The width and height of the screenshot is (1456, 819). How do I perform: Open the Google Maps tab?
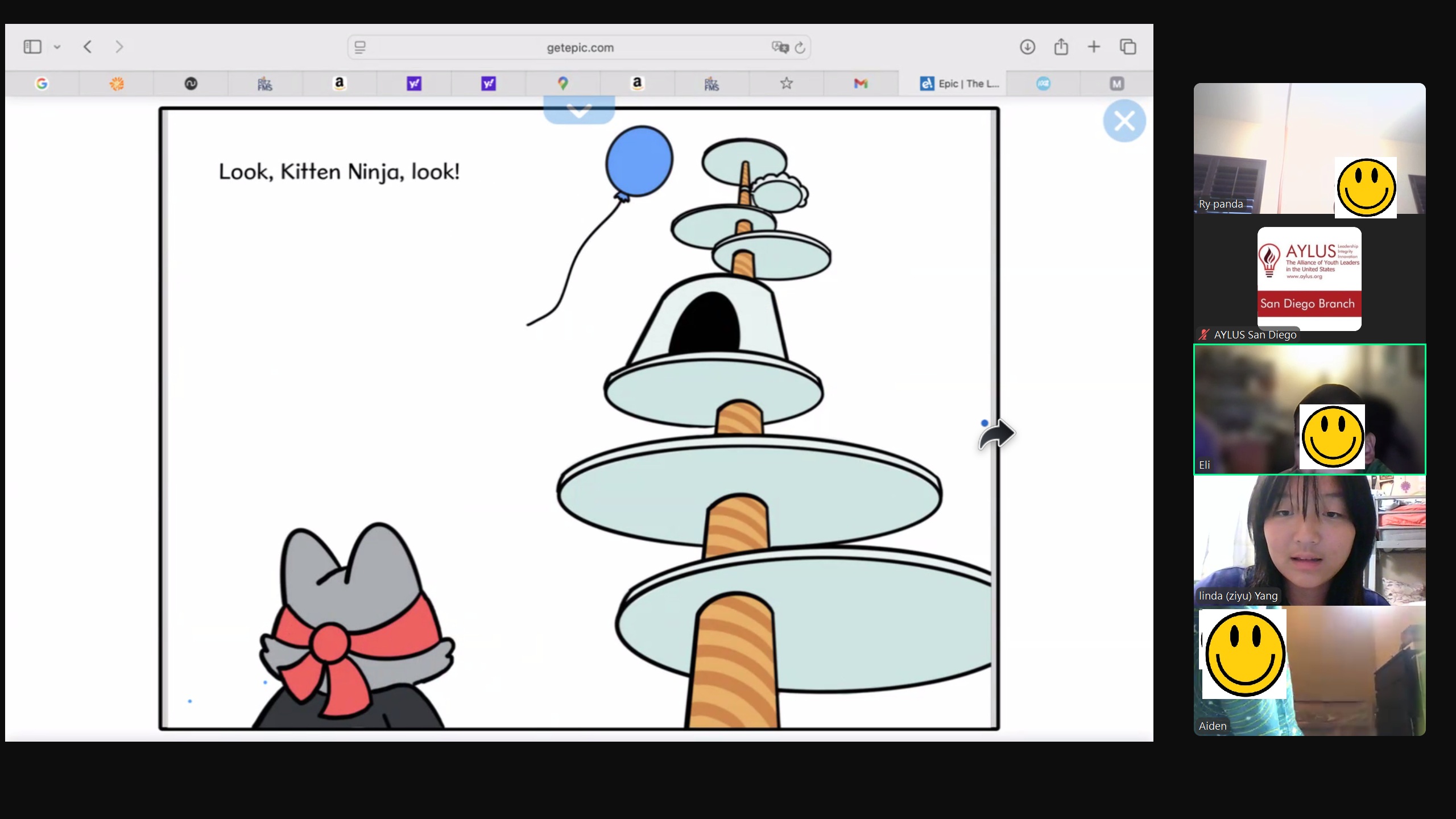562,84
